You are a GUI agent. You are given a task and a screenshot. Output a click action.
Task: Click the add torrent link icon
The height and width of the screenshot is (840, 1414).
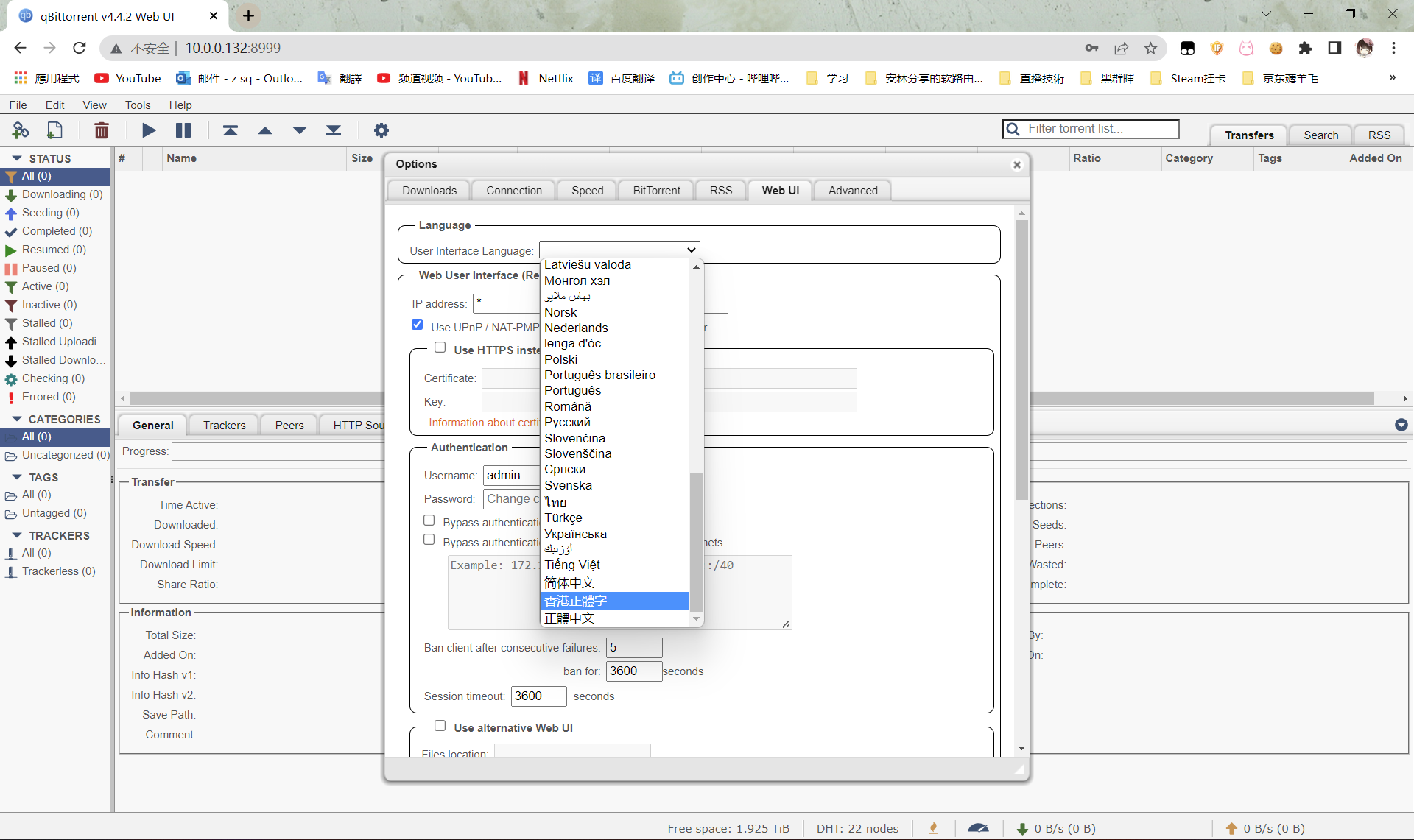20,130
